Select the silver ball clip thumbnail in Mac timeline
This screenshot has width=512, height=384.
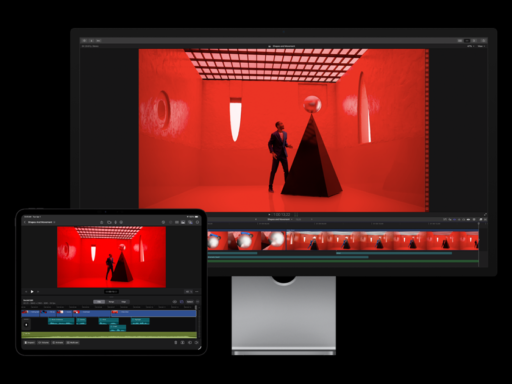pos(246,240)
